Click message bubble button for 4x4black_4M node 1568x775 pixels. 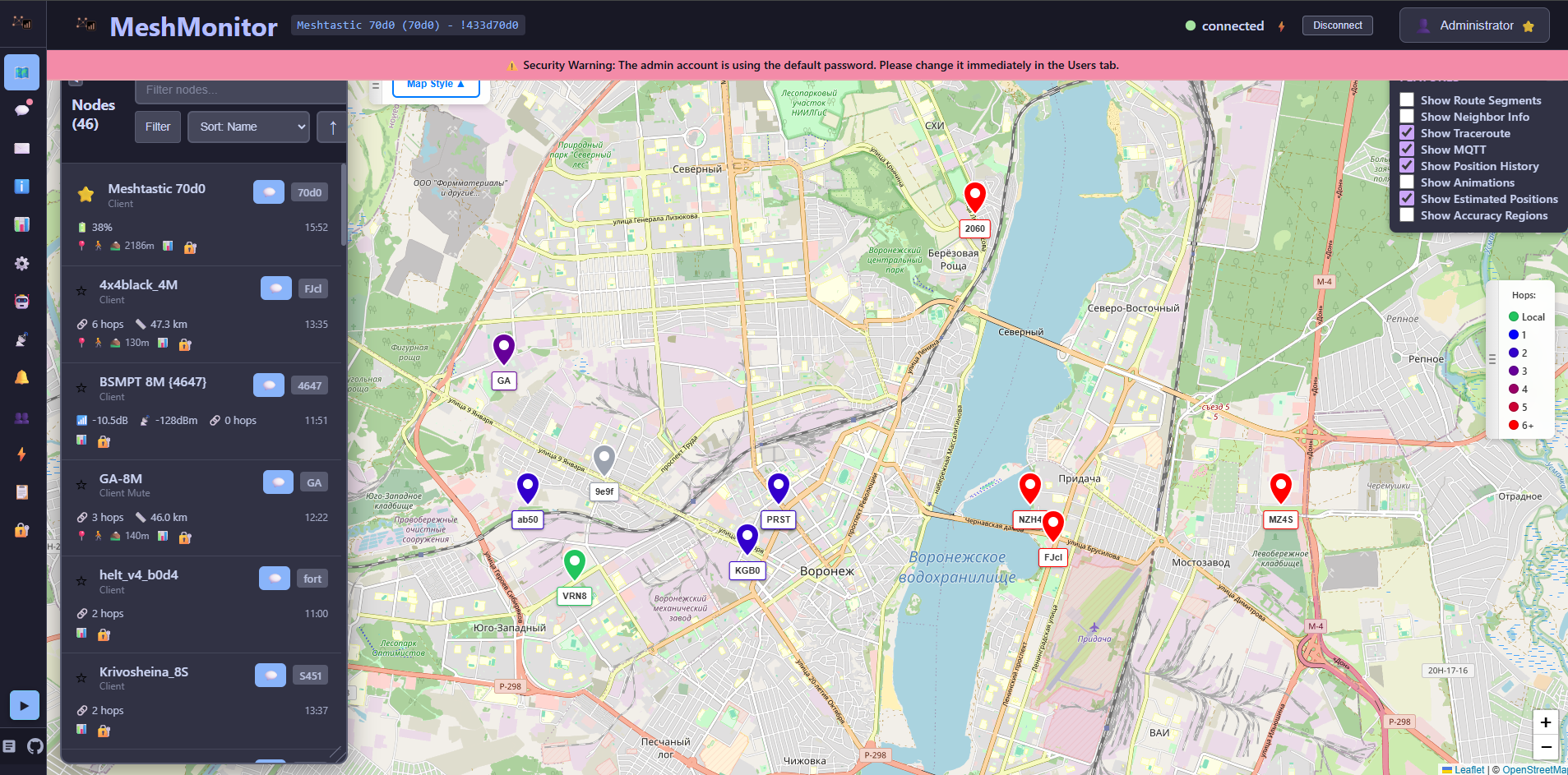tap(275, 288)
